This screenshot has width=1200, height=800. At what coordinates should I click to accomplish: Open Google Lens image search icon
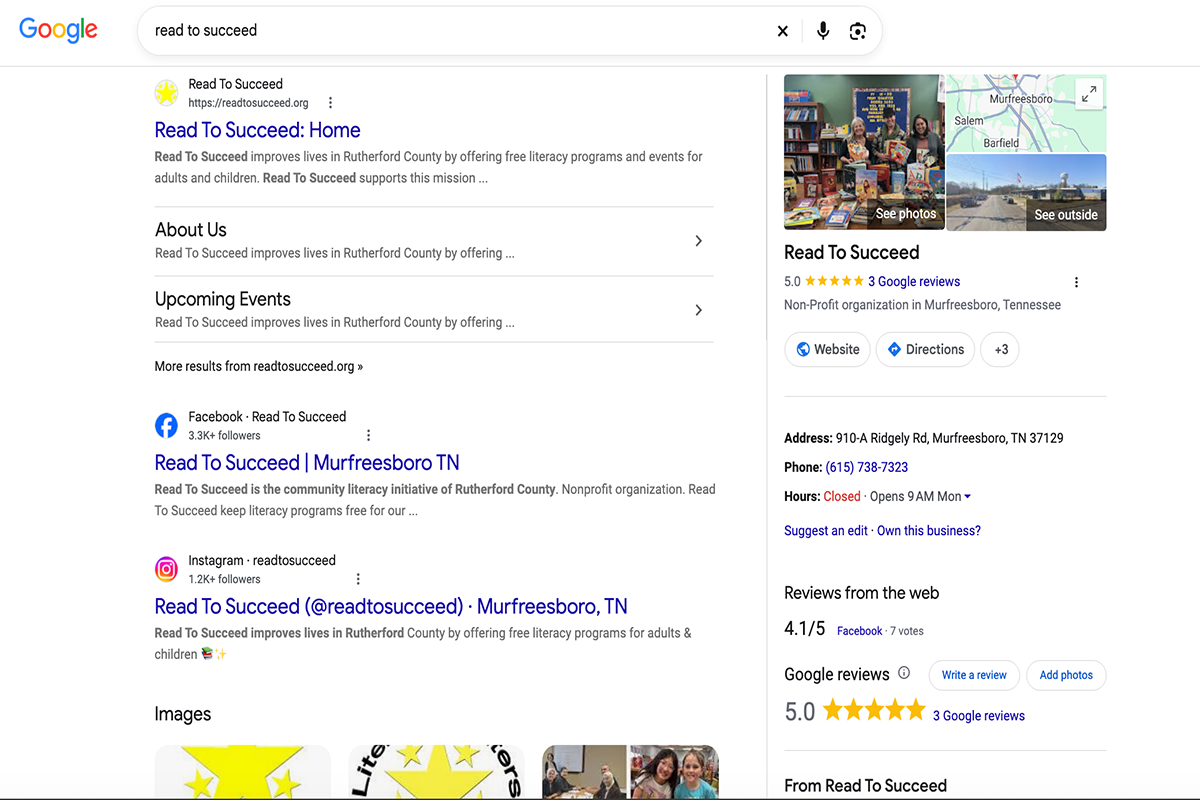858,31
